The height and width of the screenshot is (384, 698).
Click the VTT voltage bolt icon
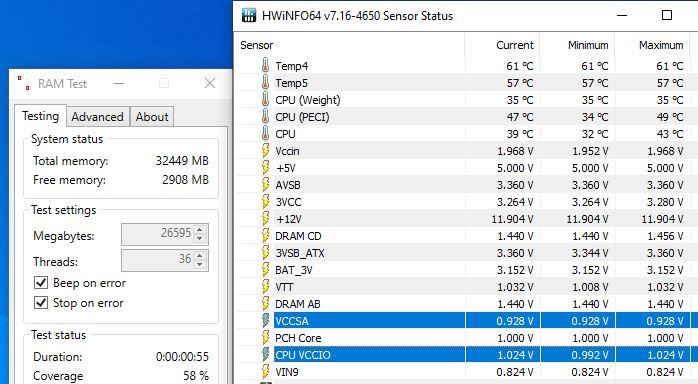pos(265,287)
